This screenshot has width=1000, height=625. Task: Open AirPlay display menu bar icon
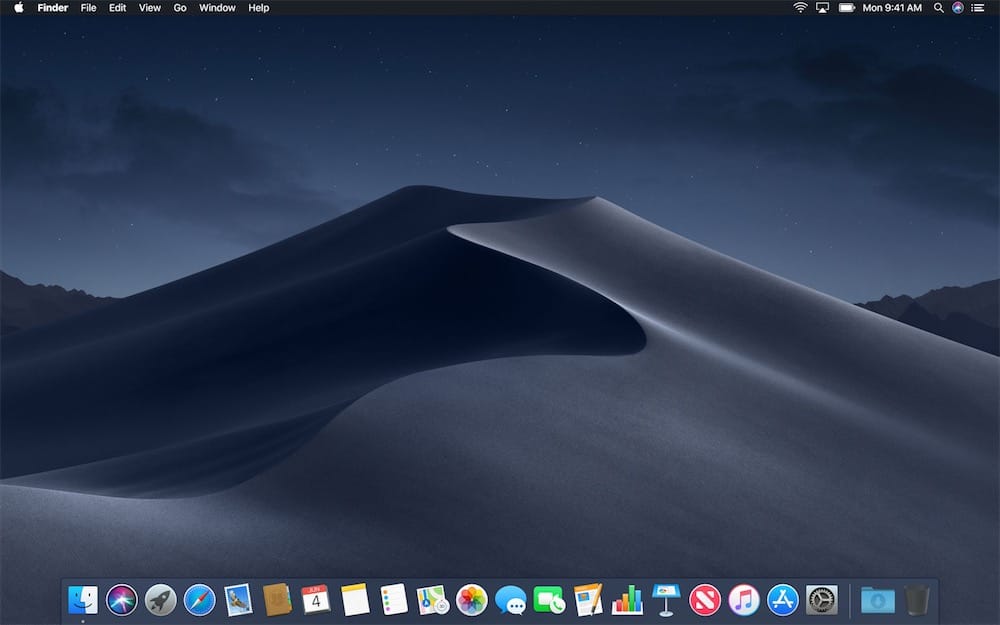(823, 8)
